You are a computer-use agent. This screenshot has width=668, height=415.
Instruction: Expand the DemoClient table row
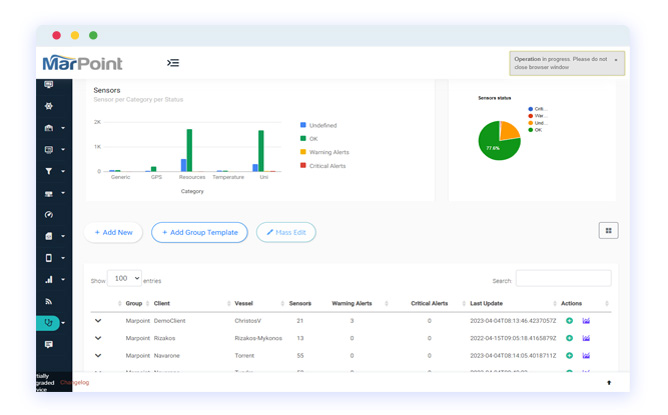98,321
